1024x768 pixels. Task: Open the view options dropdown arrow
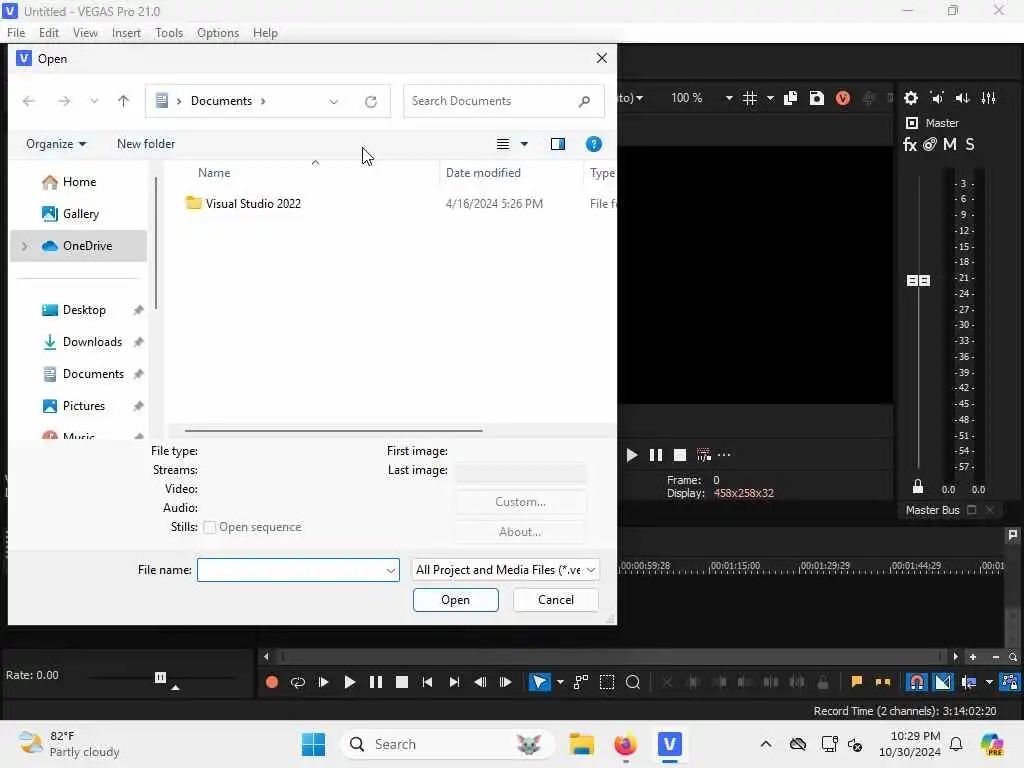point(524,144)
